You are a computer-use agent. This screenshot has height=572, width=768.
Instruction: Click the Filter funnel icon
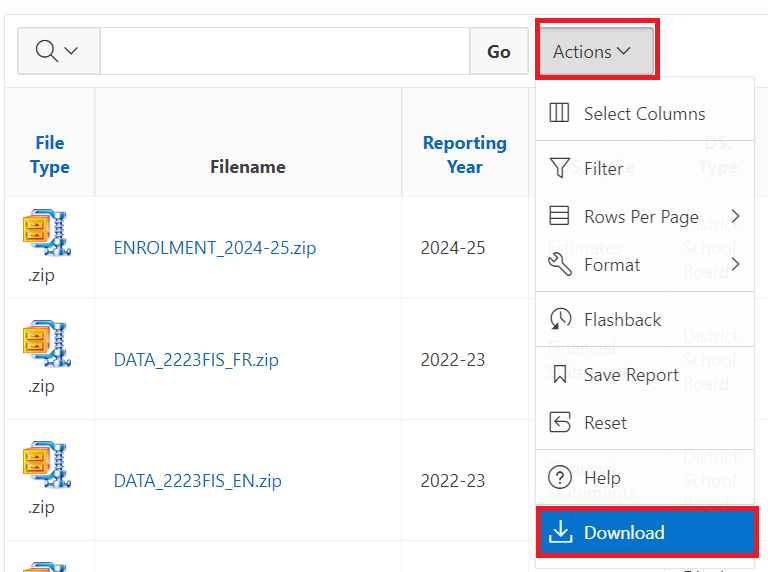click(560, 169)
